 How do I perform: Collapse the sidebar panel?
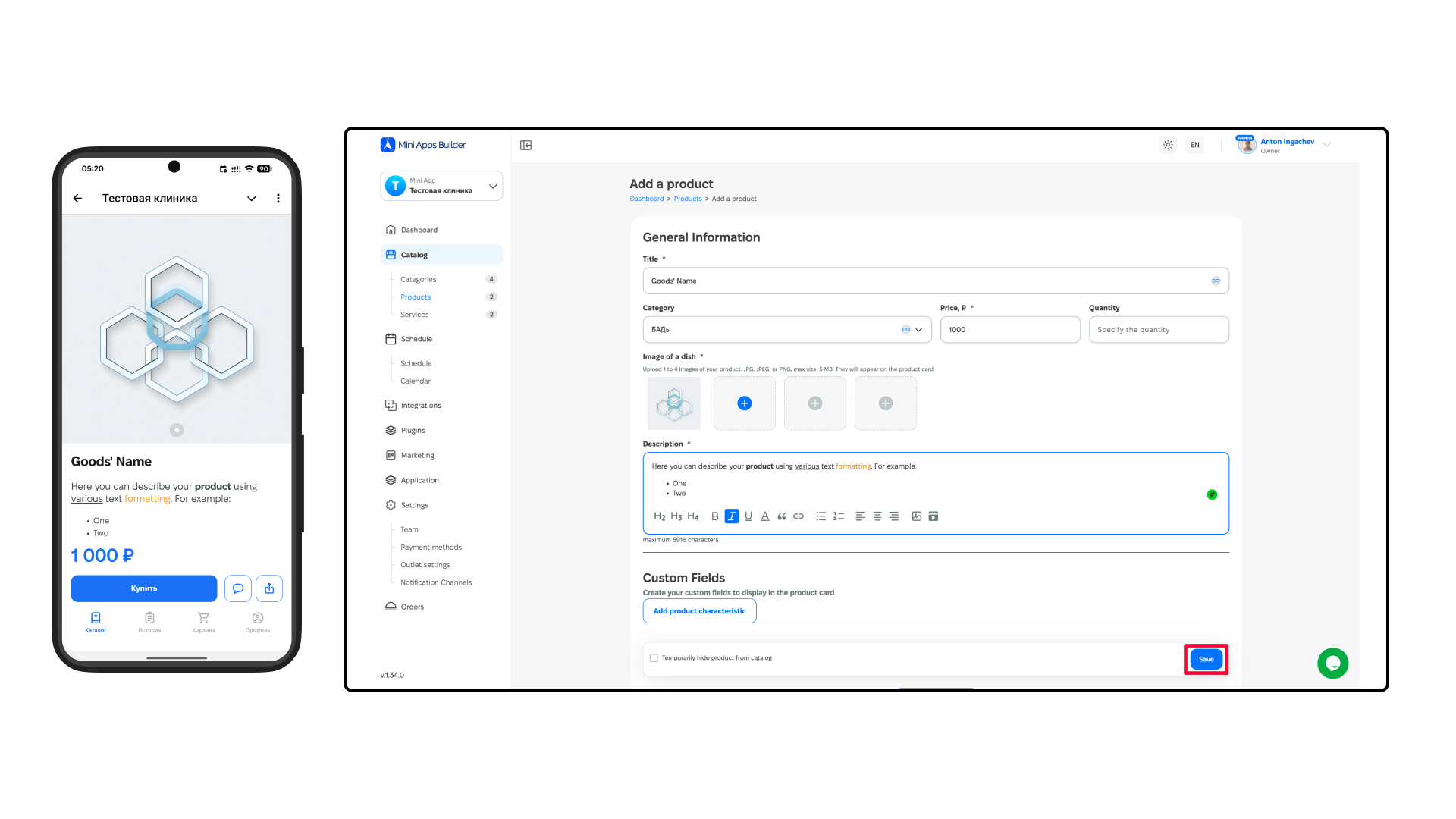point(526,145)
